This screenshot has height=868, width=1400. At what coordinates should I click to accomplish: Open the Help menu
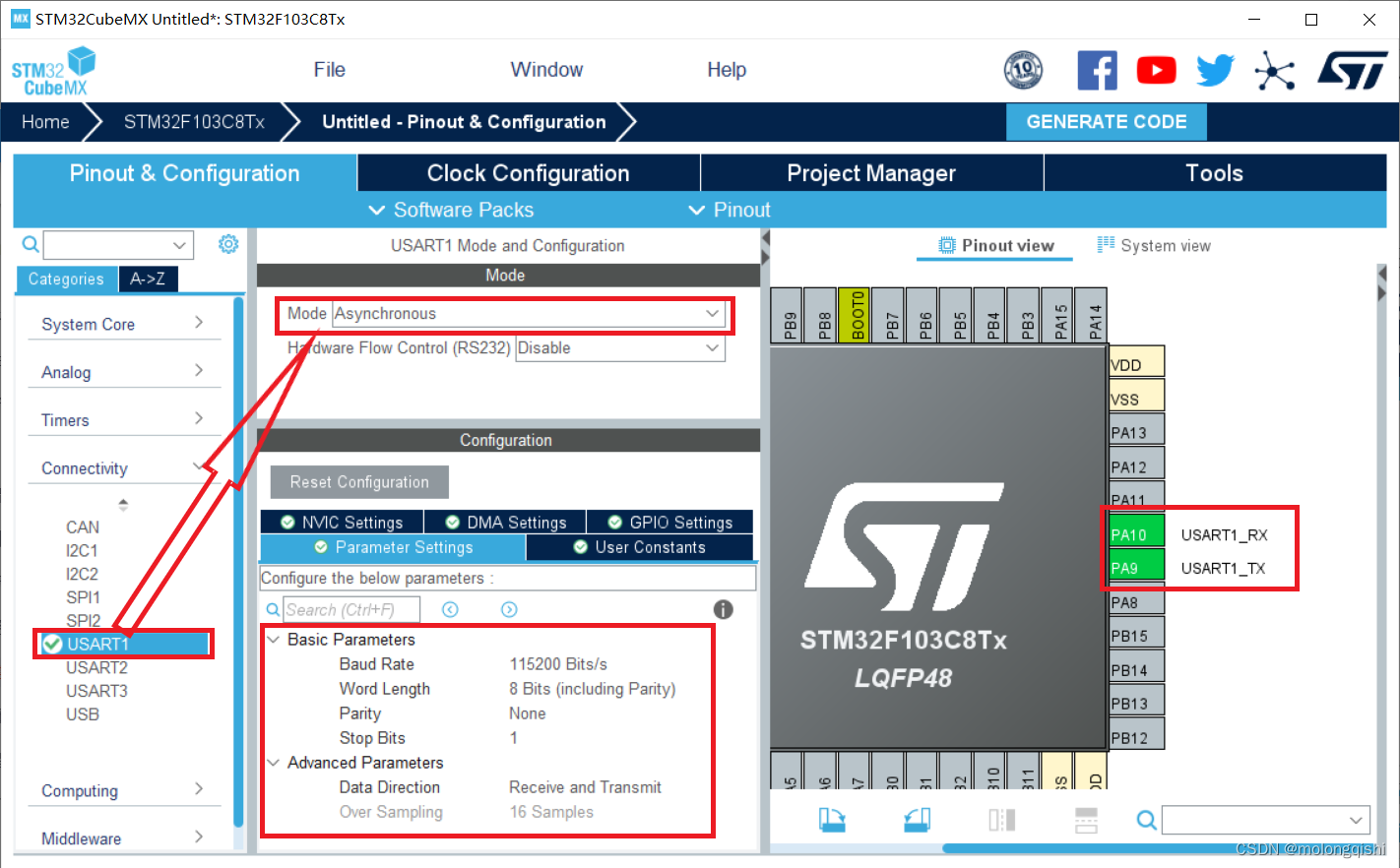[727, 70]
